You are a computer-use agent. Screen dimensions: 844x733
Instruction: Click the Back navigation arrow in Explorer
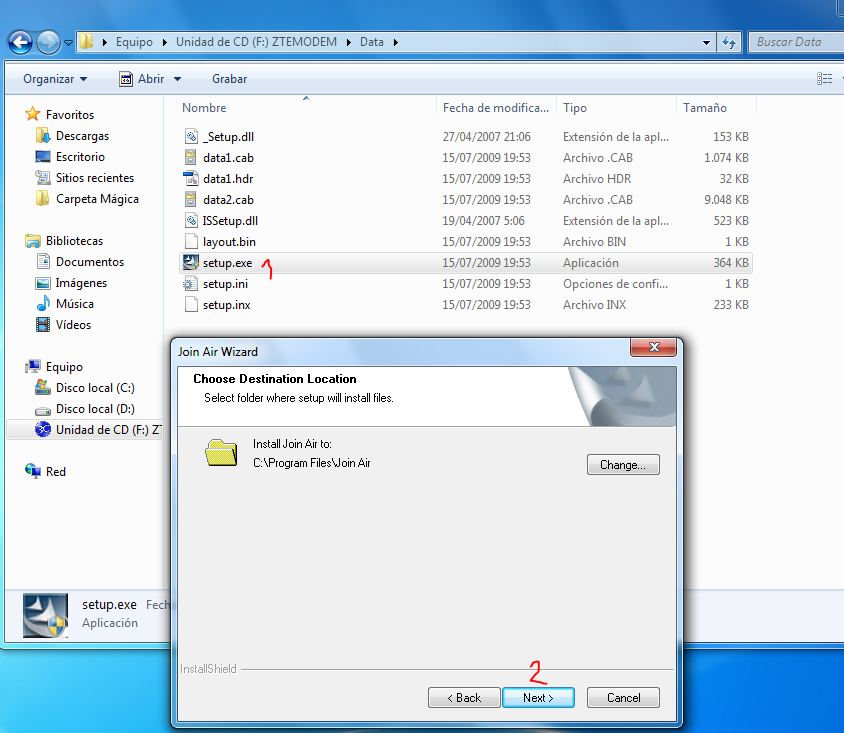pos(20,42)
